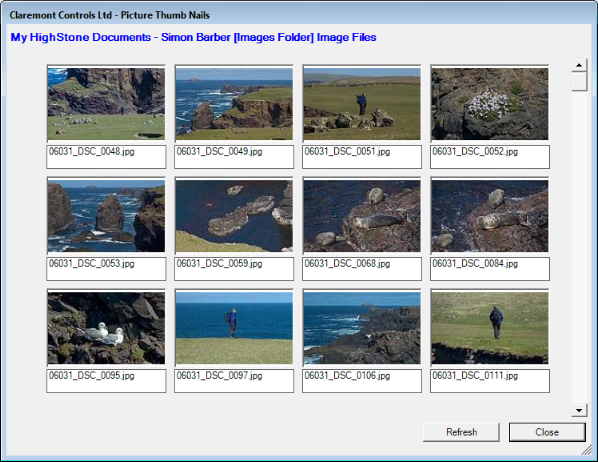Open the seabirds thumbnail 06031_DSC_0095
This screenshot has height=462, width=598.
pos(106,328)
